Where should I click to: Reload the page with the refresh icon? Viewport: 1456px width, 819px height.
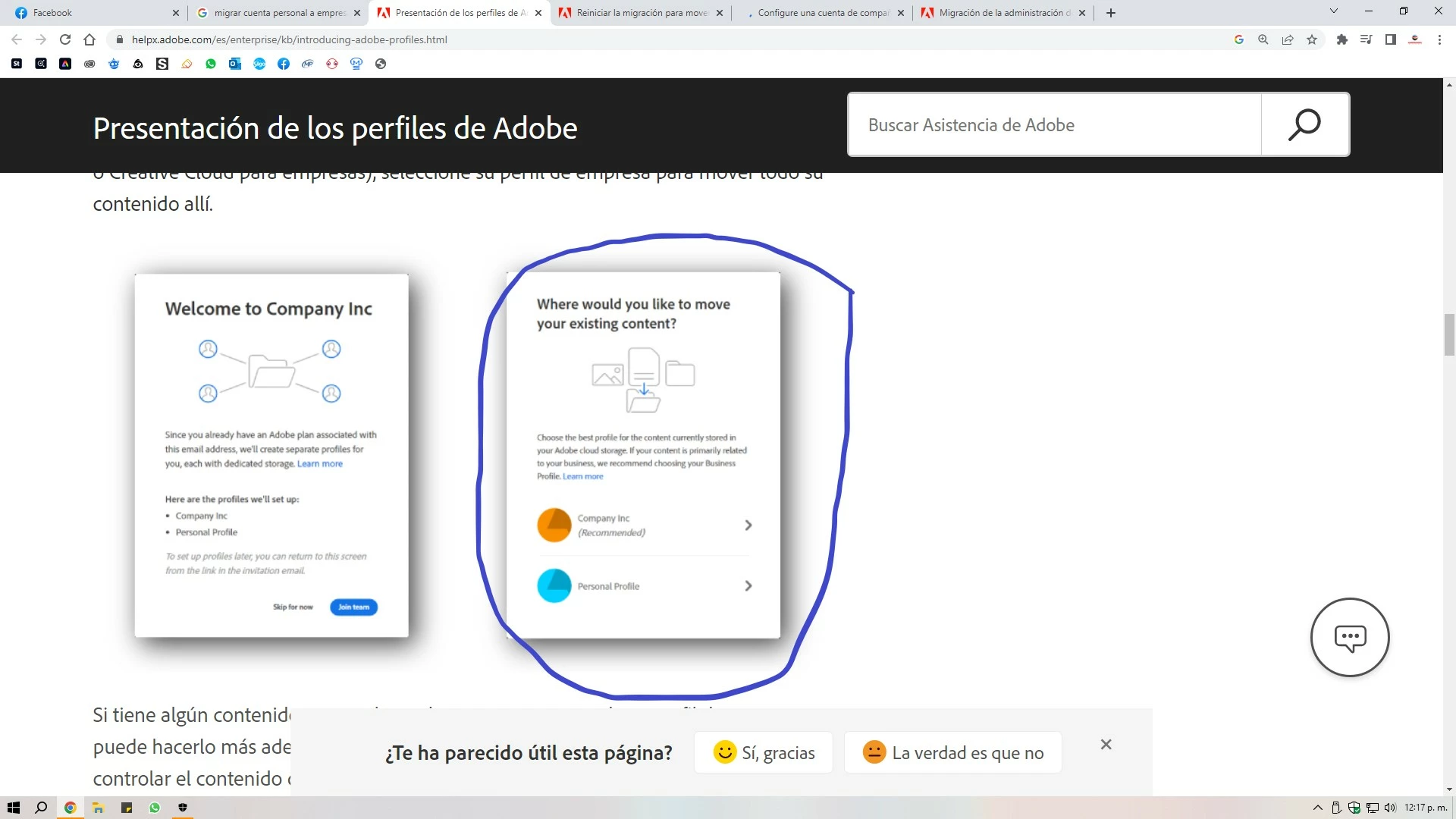(65, 39)
